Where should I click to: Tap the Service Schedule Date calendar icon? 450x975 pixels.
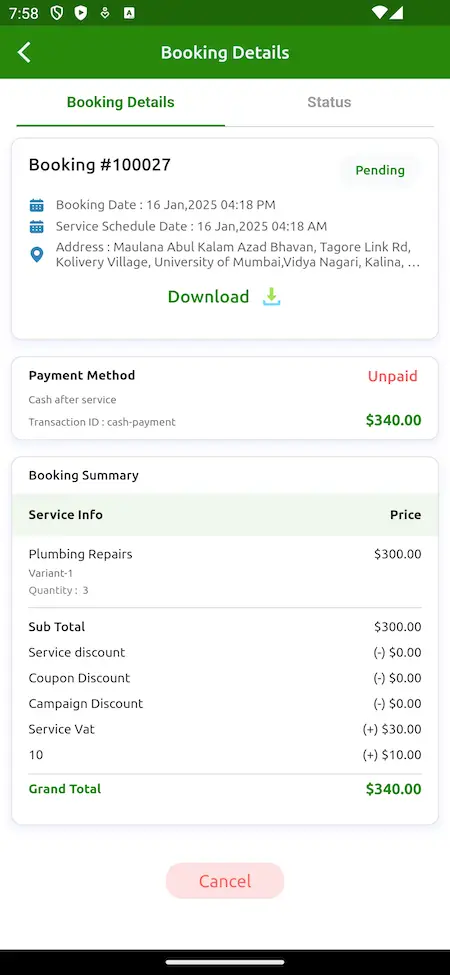click(x=37, y=226)
